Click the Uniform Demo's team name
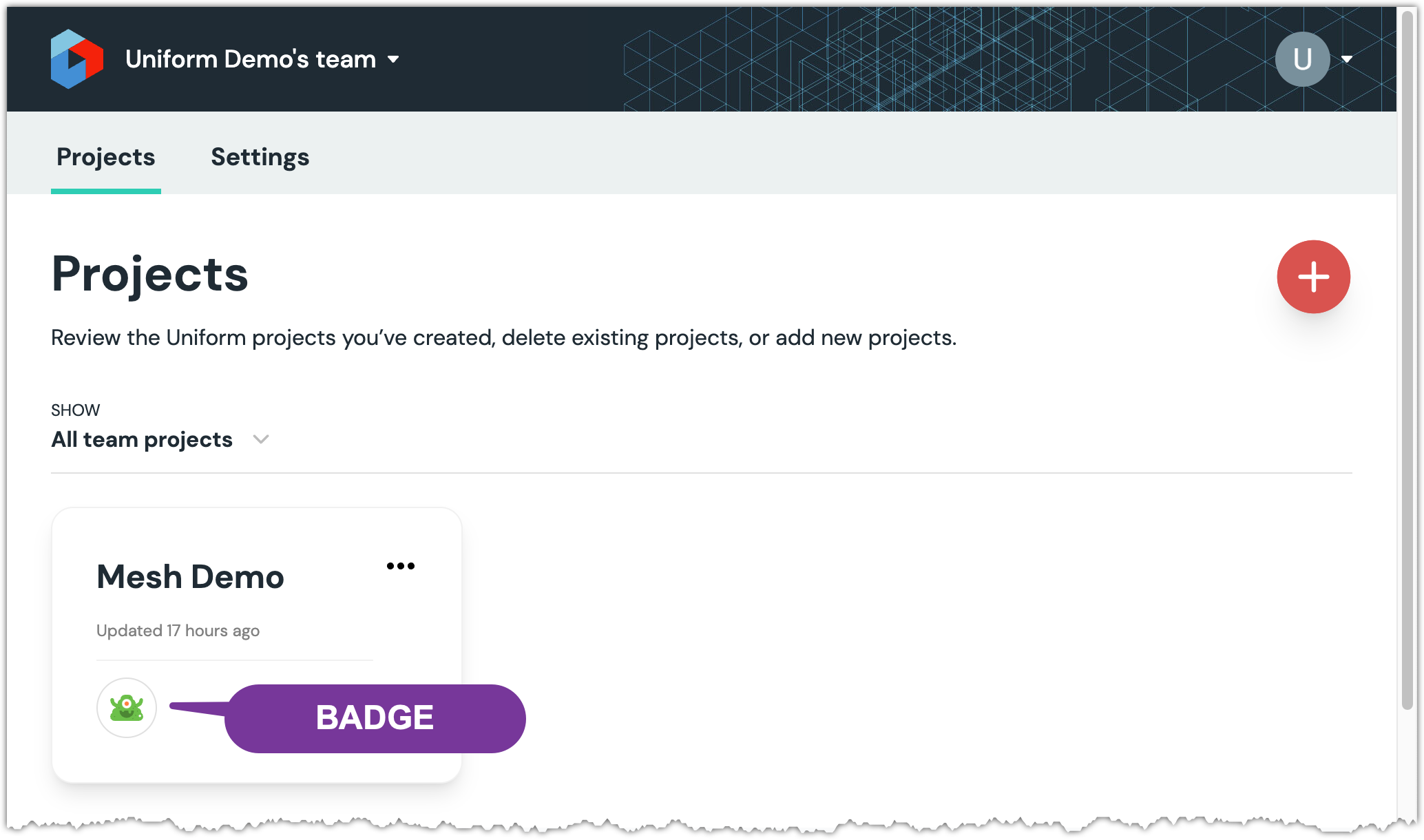This screenshot has width=1424, height=840. click(x=251, y=59)
